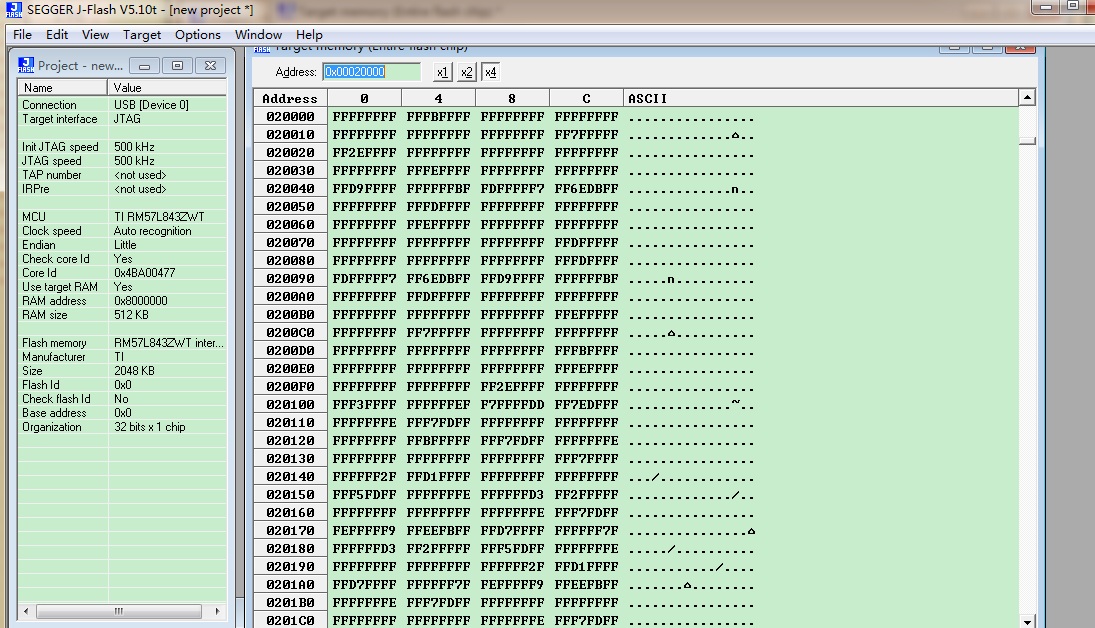Click memory address row 020040
The height and width of the screenshot is (628, 1095).
pos(290,189)
